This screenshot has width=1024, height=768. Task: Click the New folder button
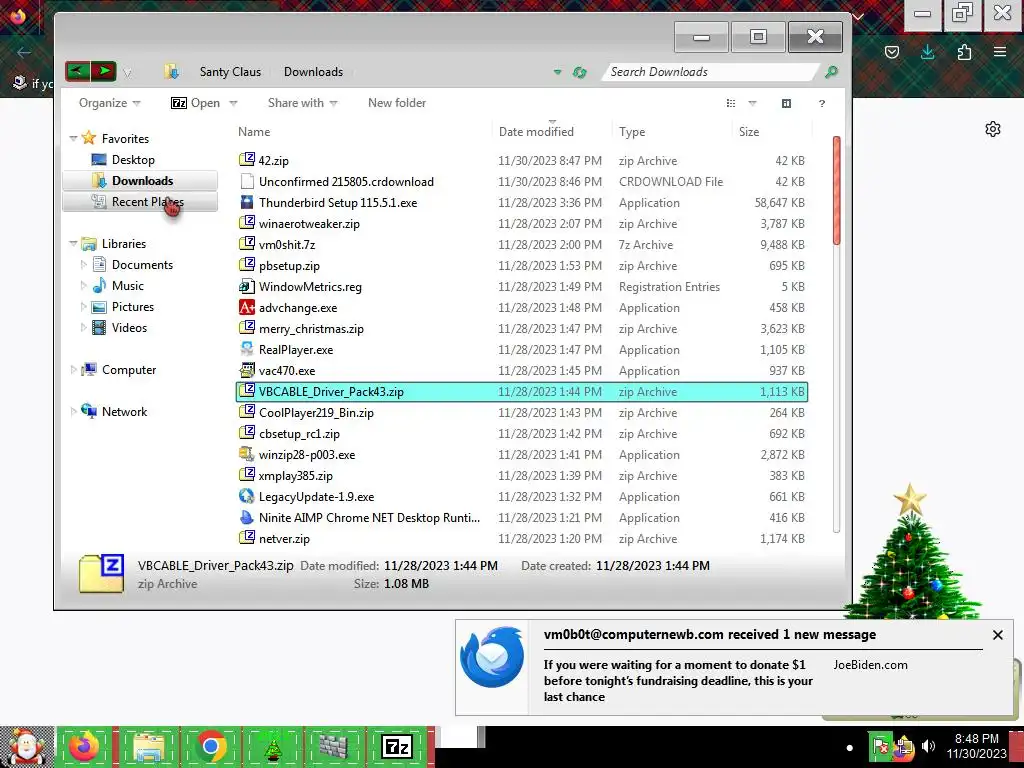point(397,103)
